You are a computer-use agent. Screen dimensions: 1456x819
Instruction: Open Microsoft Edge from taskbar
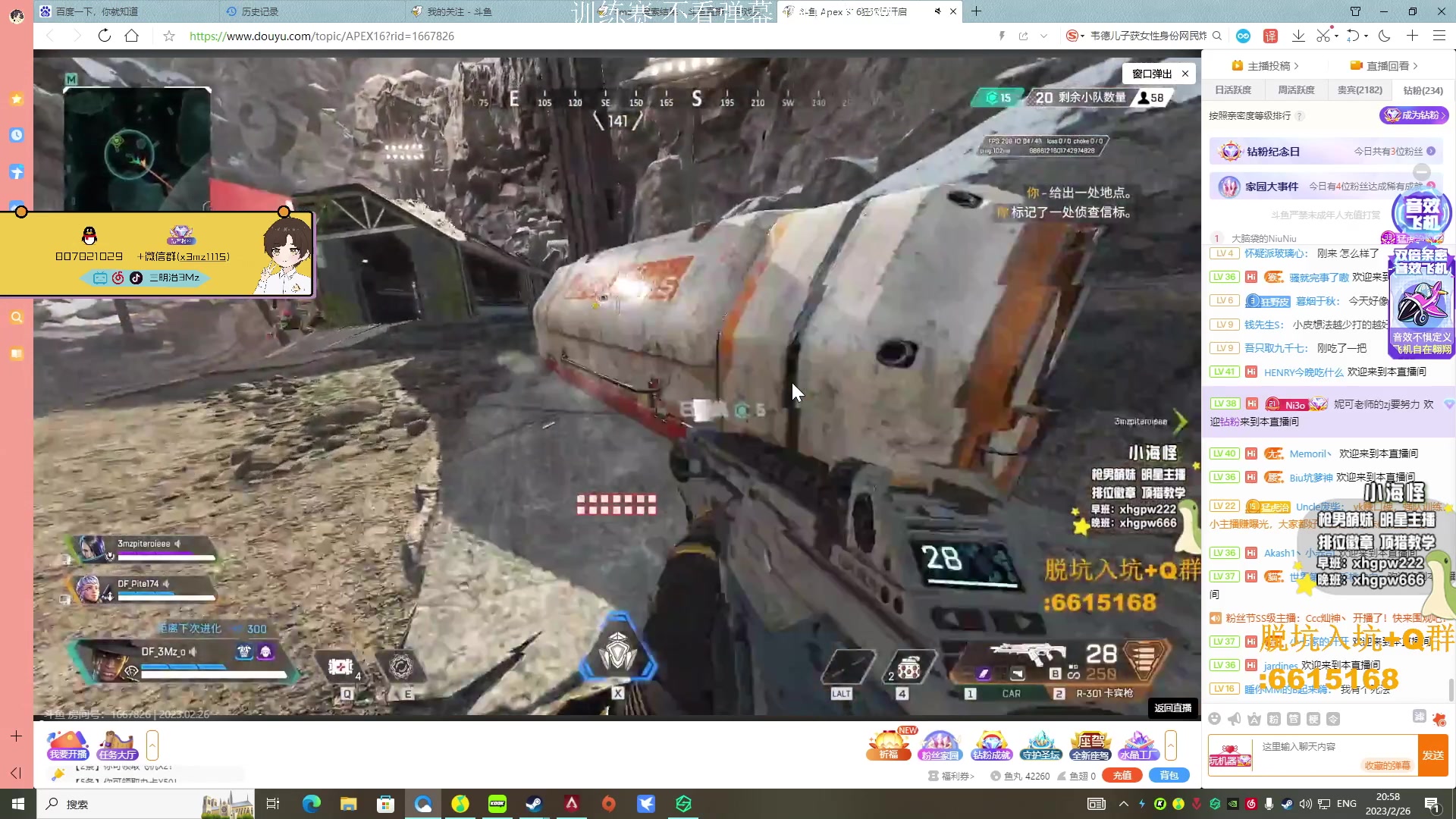[311, 804]
